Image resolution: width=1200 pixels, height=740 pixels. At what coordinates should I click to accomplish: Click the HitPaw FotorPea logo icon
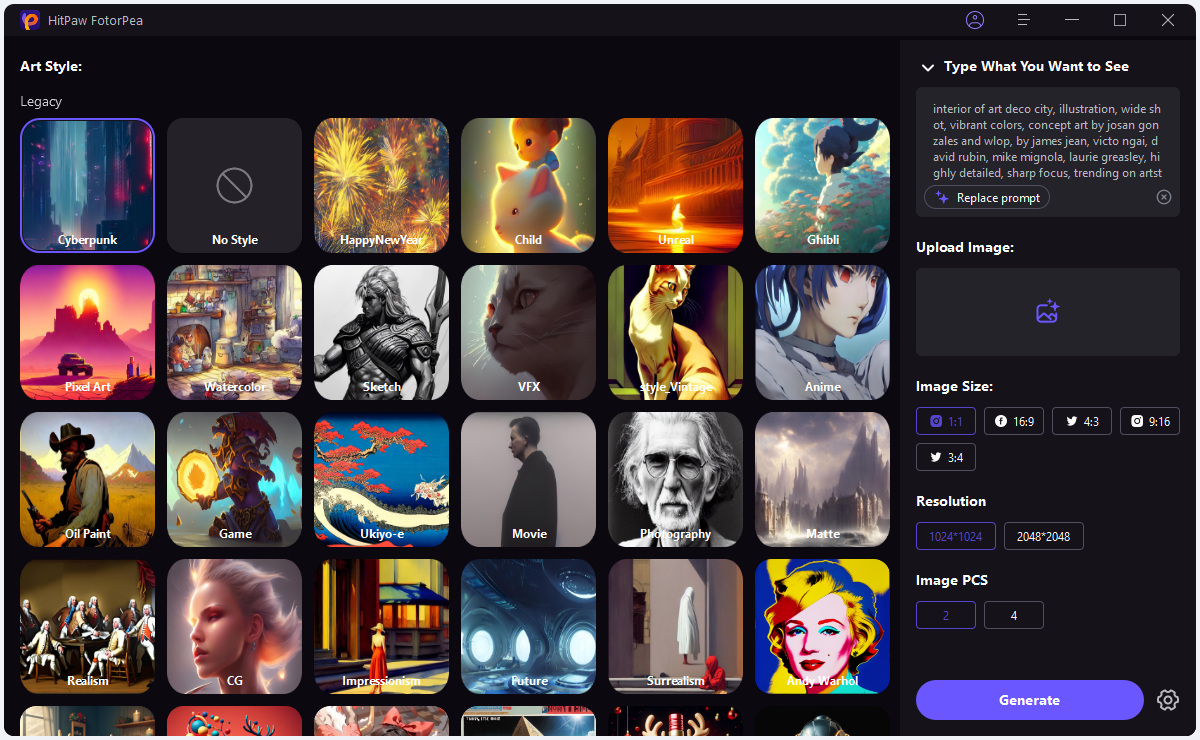30,20
